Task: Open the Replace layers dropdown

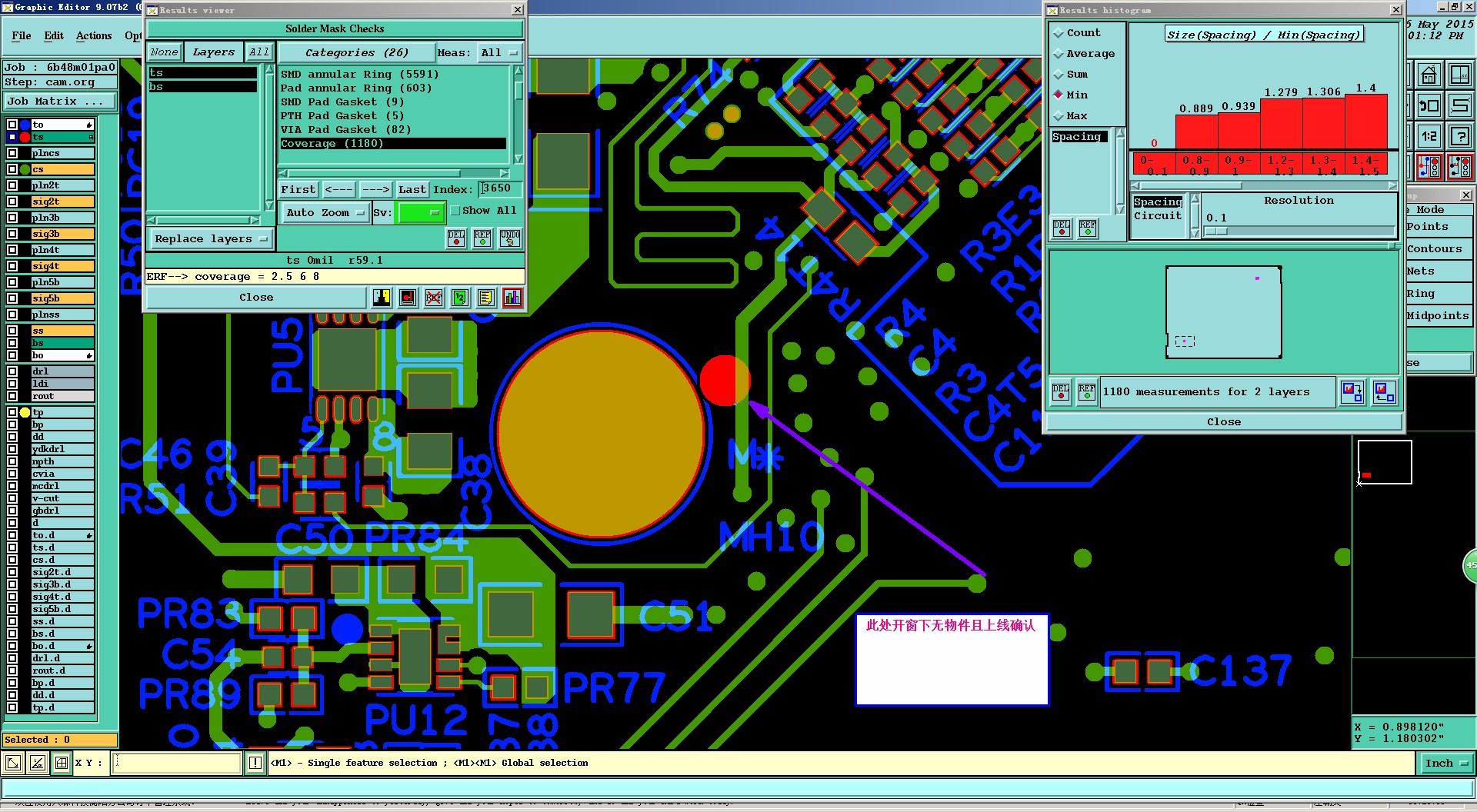Action: pyautogui.click(x=210, y=239)
